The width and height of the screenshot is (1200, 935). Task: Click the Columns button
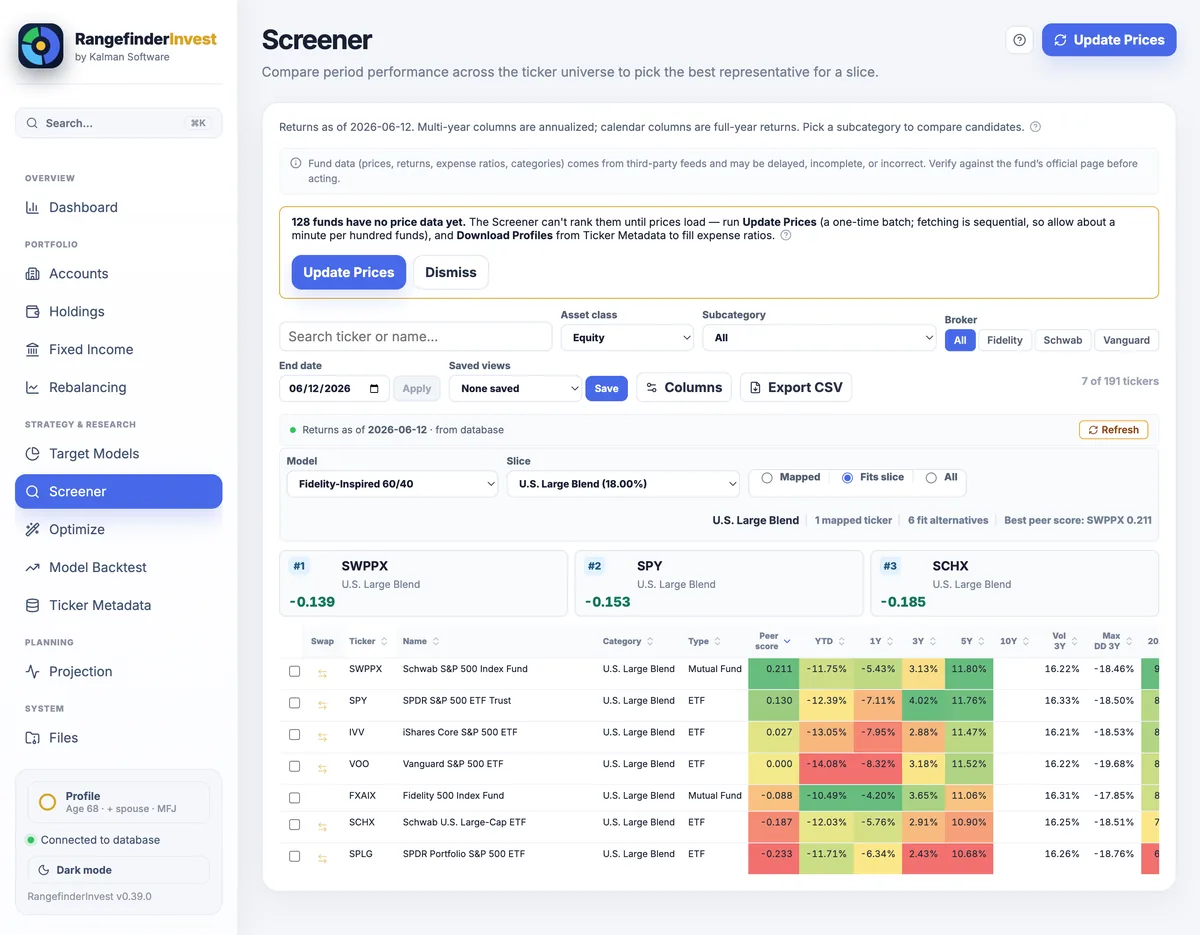684,387
